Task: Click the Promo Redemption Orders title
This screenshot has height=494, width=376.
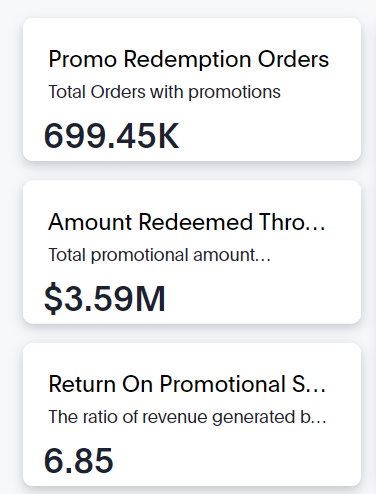Action: click(189, 59)
